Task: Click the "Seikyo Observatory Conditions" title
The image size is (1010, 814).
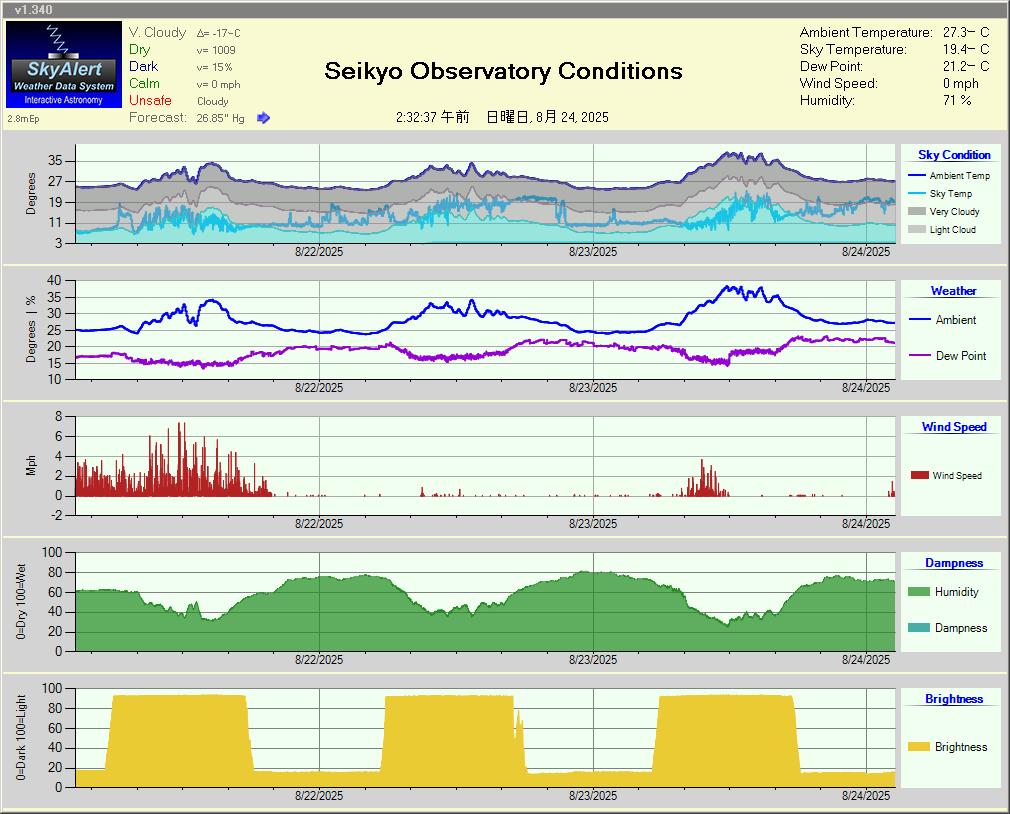Action: pos(503,71)
